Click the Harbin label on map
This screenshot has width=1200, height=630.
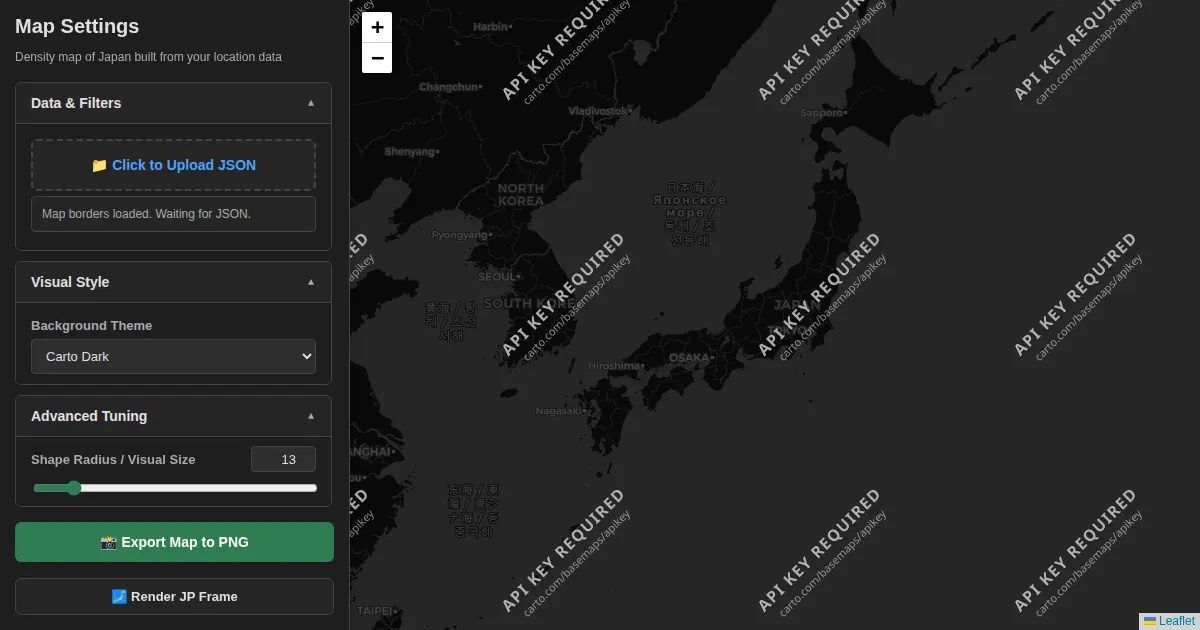[491, 27]
